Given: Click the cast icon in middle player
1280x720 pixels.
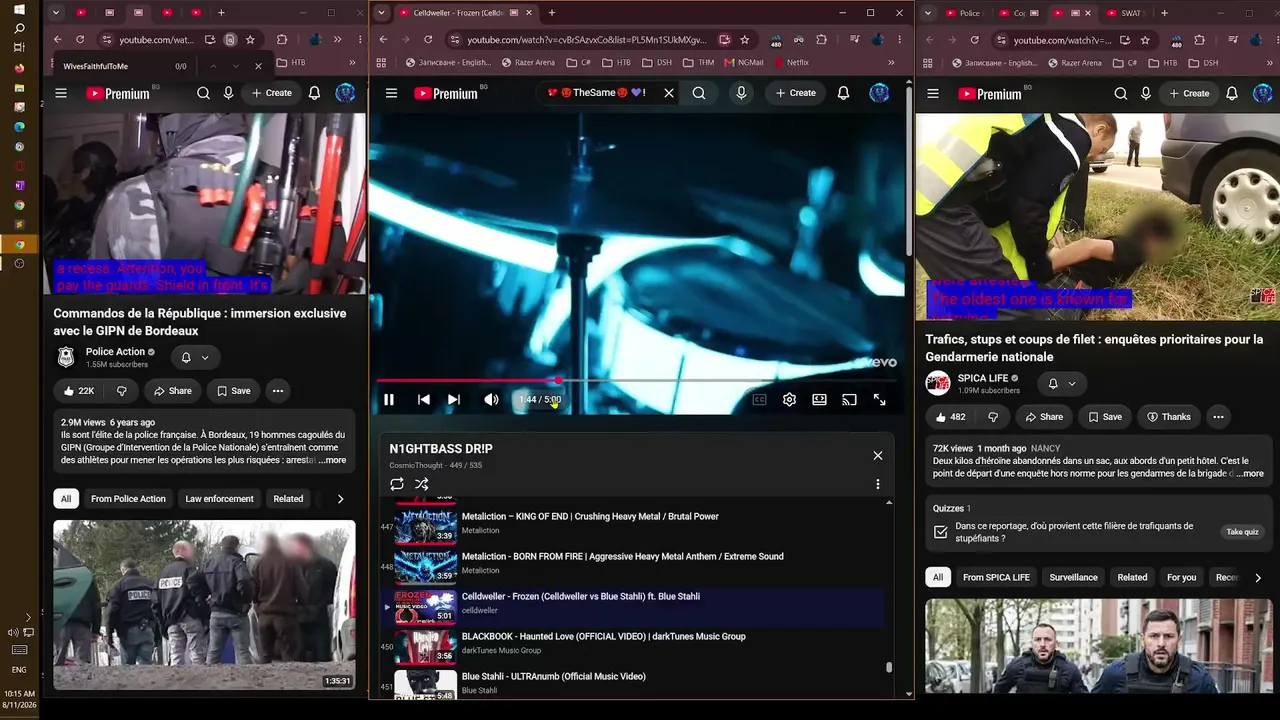Looking at the screenshot, I should (849, 400).
